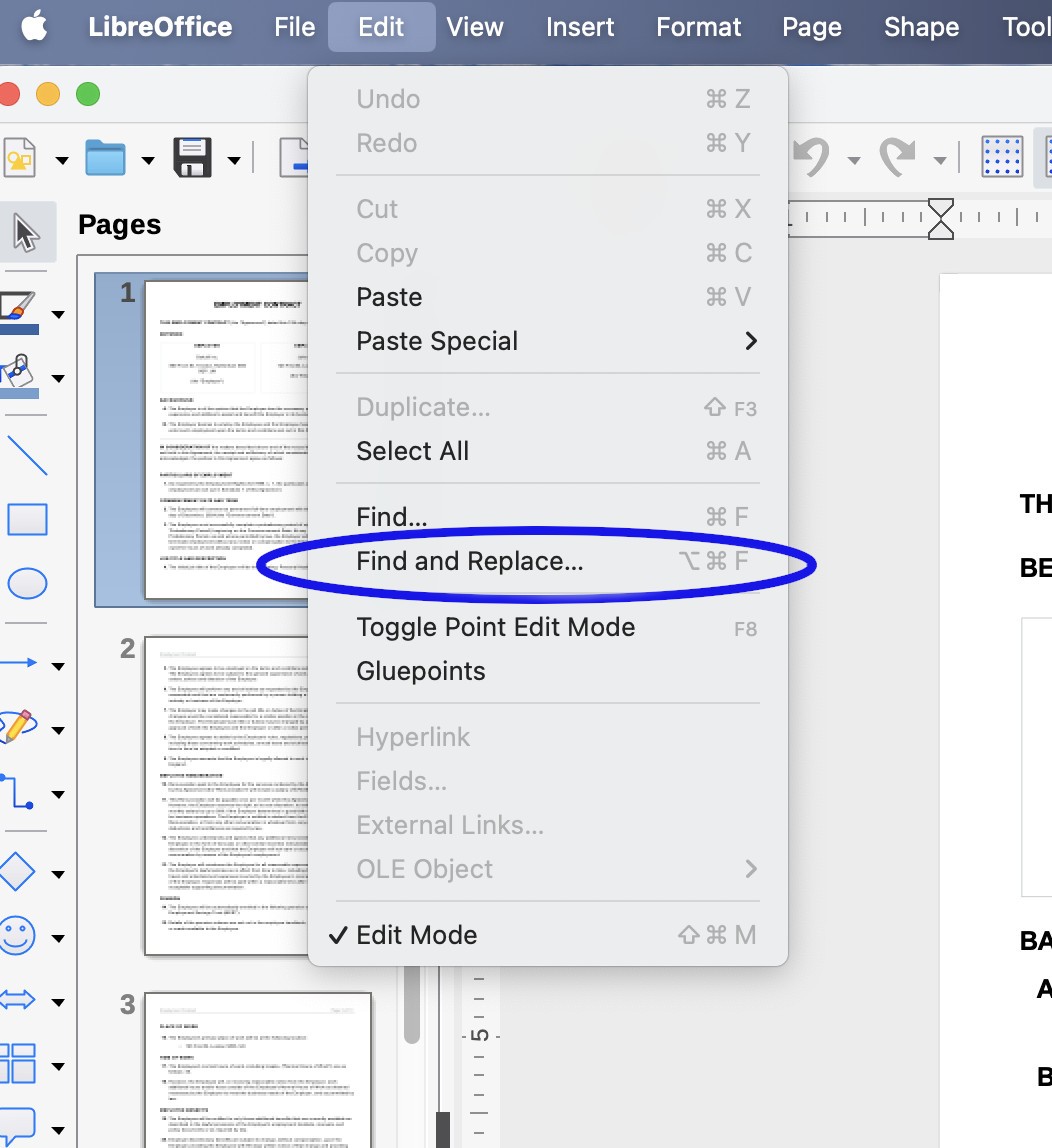The image size is (1052, 1148).
Task: Open the Page menu
Action: click(x=812, y=27)
